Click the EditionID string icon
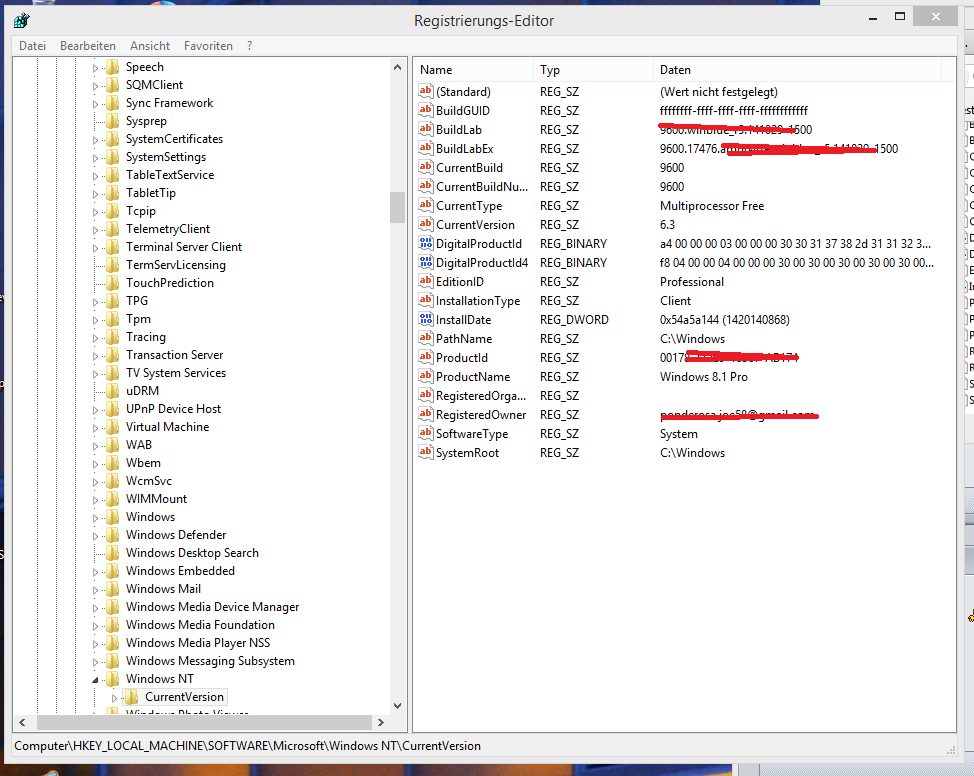 click(x=426, y=281)
